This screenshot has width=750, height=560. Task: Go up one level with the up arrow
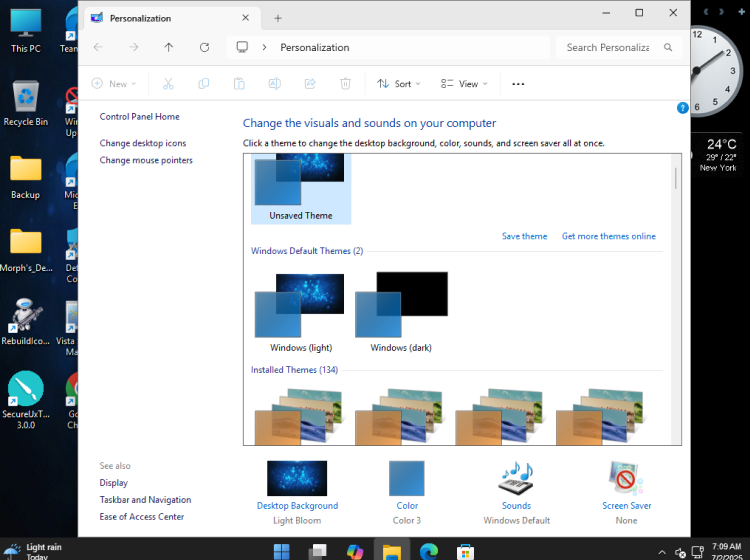tap(169, 47)
